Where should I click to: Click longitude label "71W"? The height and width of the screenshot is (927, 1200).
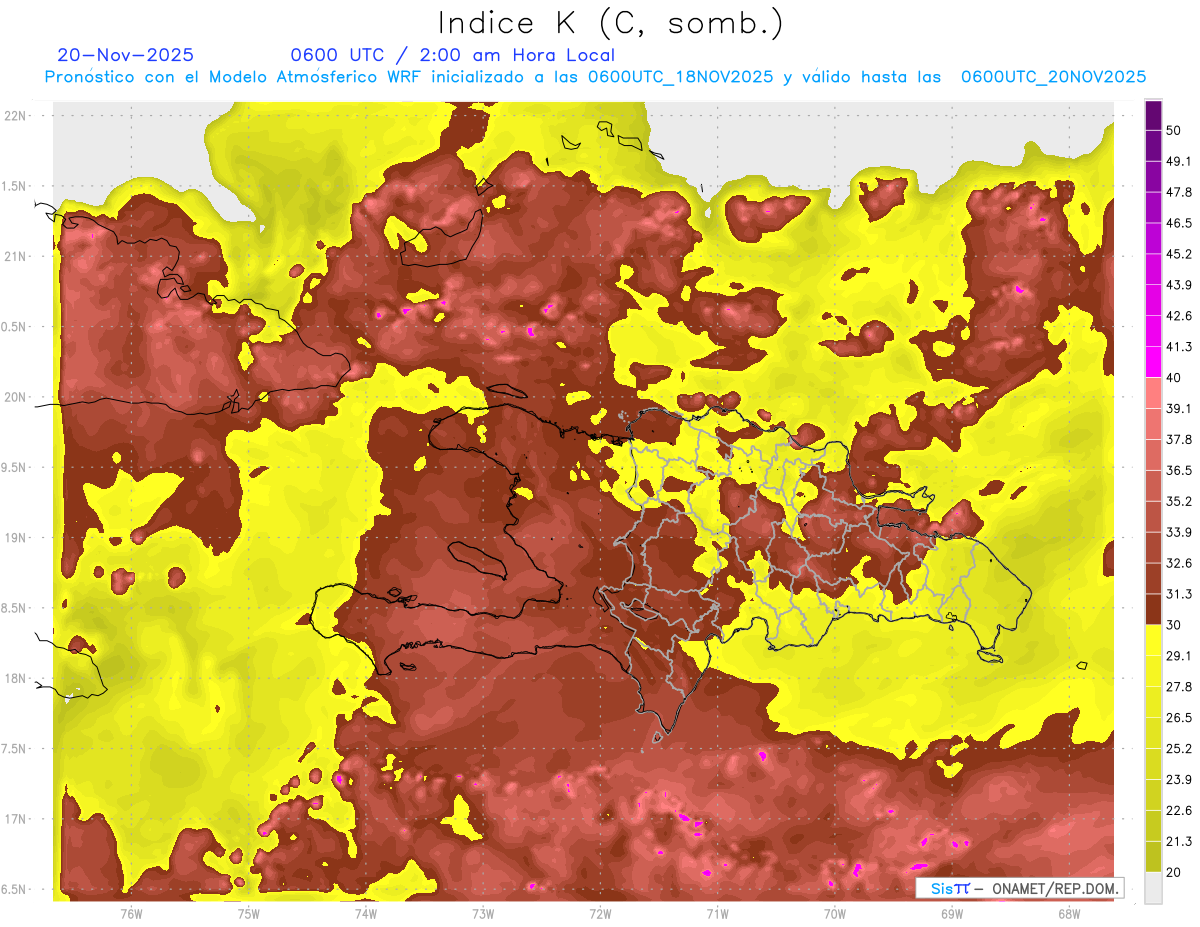pos(717,913)
